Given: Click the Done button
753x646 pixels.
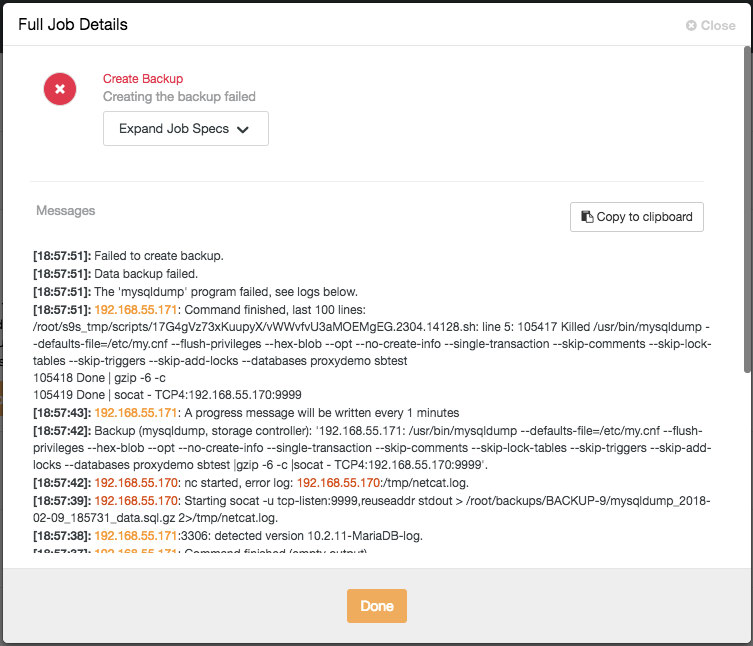Looking at the screenshot, I should [377, 606].
